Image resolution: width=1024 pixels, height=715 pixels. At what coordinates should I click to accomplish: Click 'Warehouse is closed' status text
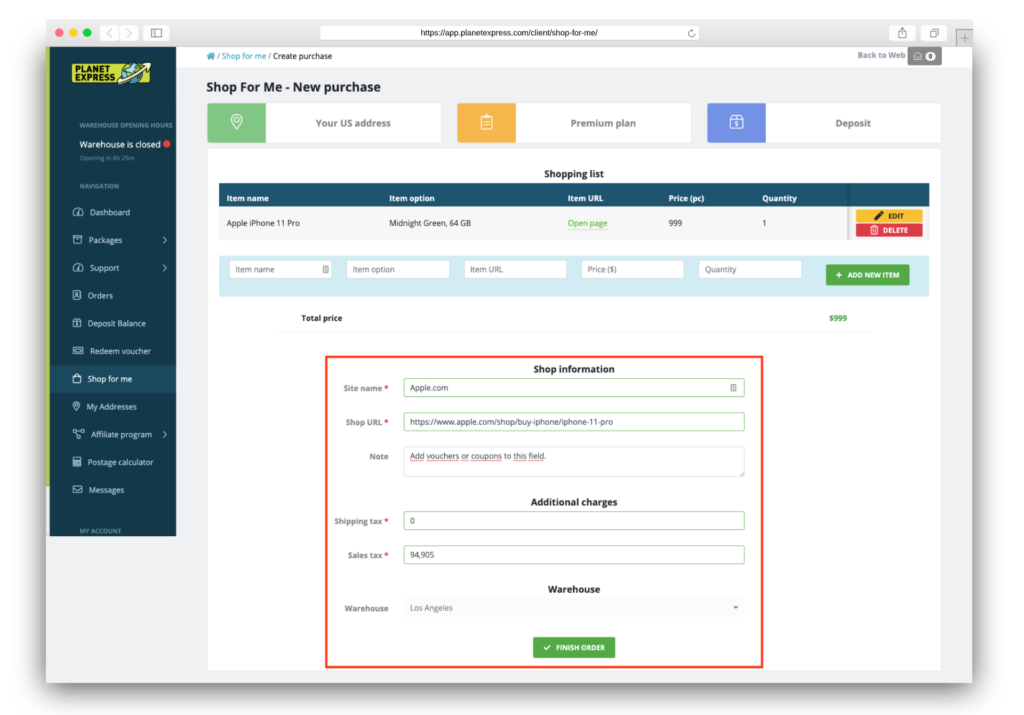120,144
